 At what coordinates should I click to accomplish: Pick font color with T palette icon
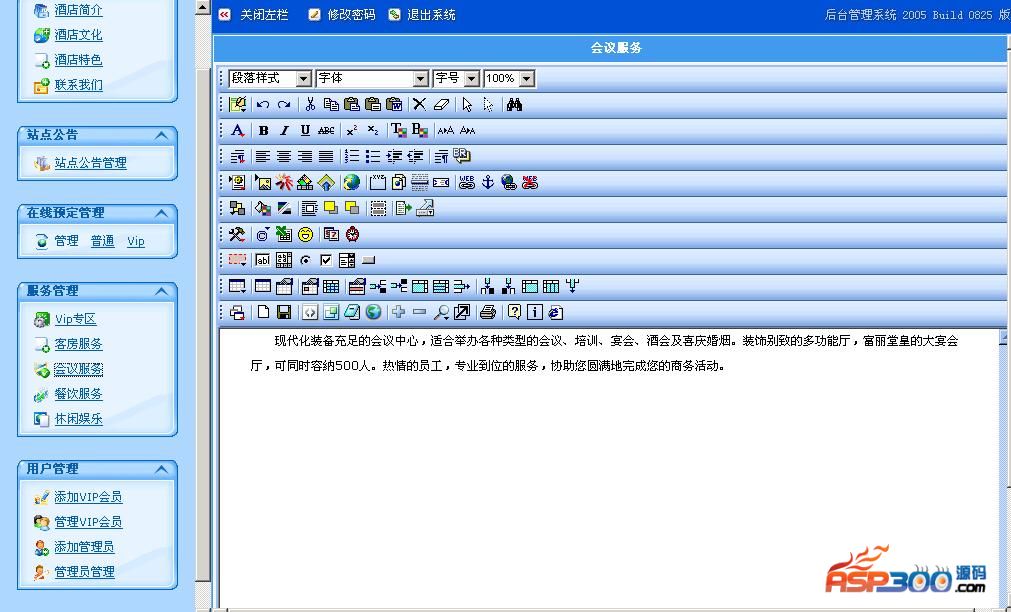click(398, 131)
